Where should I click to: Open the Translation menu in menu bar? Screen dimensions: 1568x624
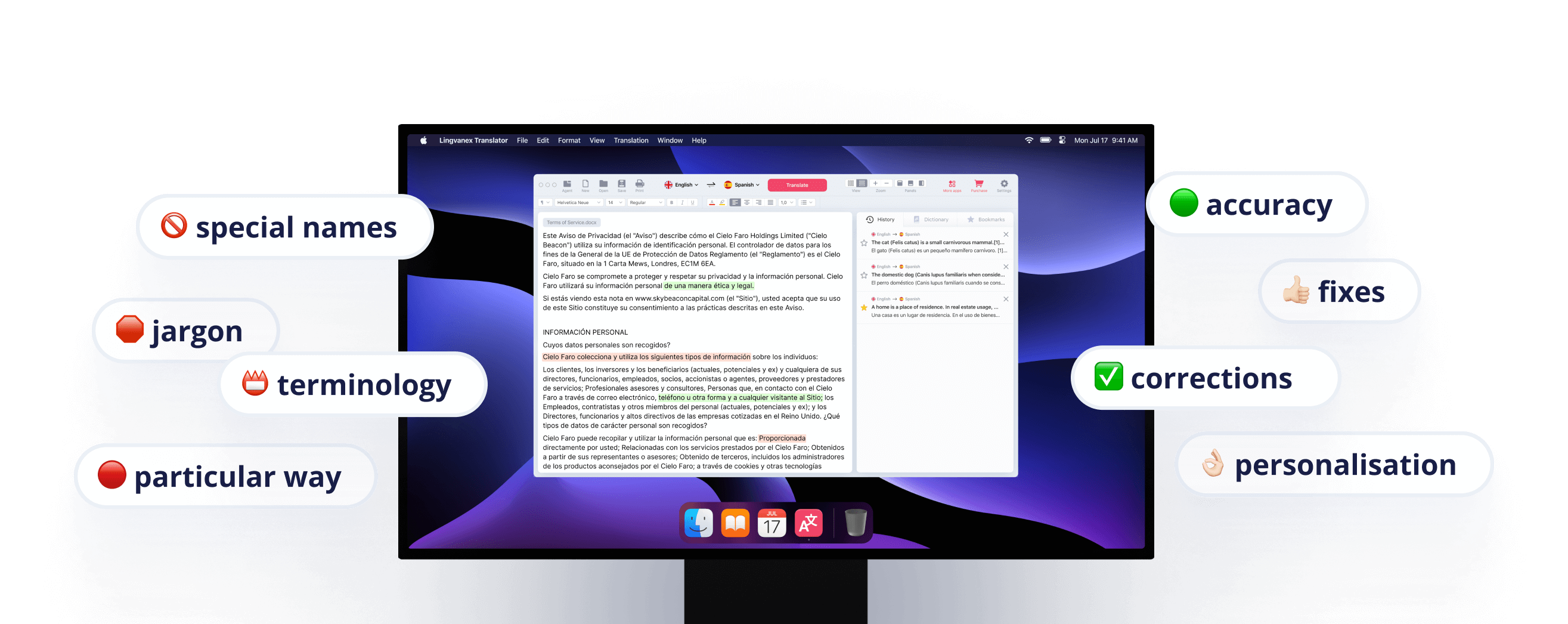(631, 141)
